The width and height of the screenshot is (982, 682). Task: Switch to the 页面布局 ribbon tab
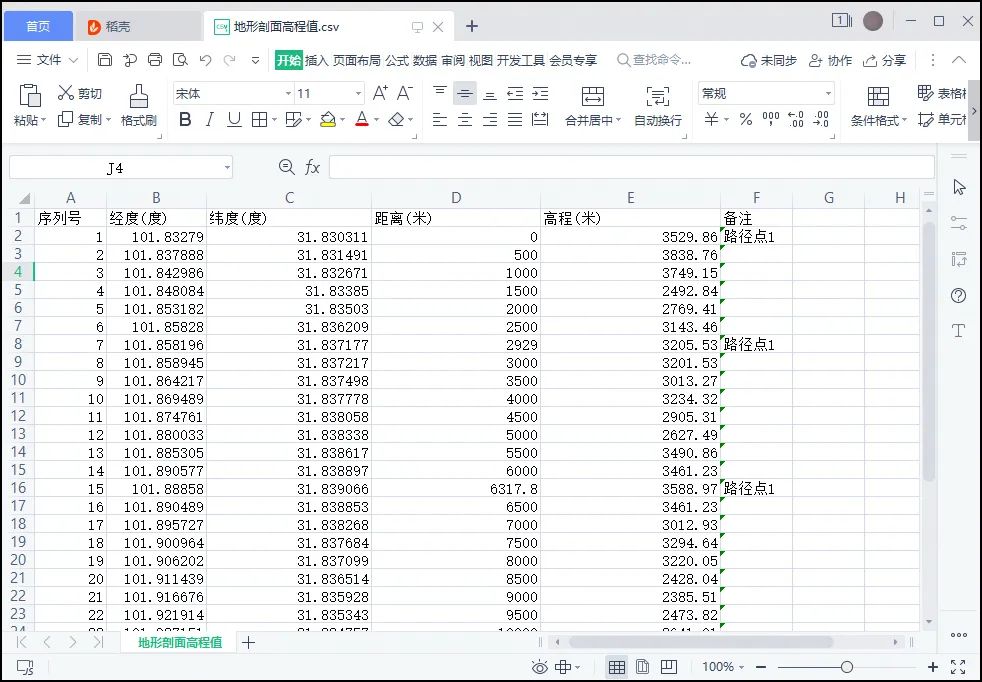(x=356, y=60)
